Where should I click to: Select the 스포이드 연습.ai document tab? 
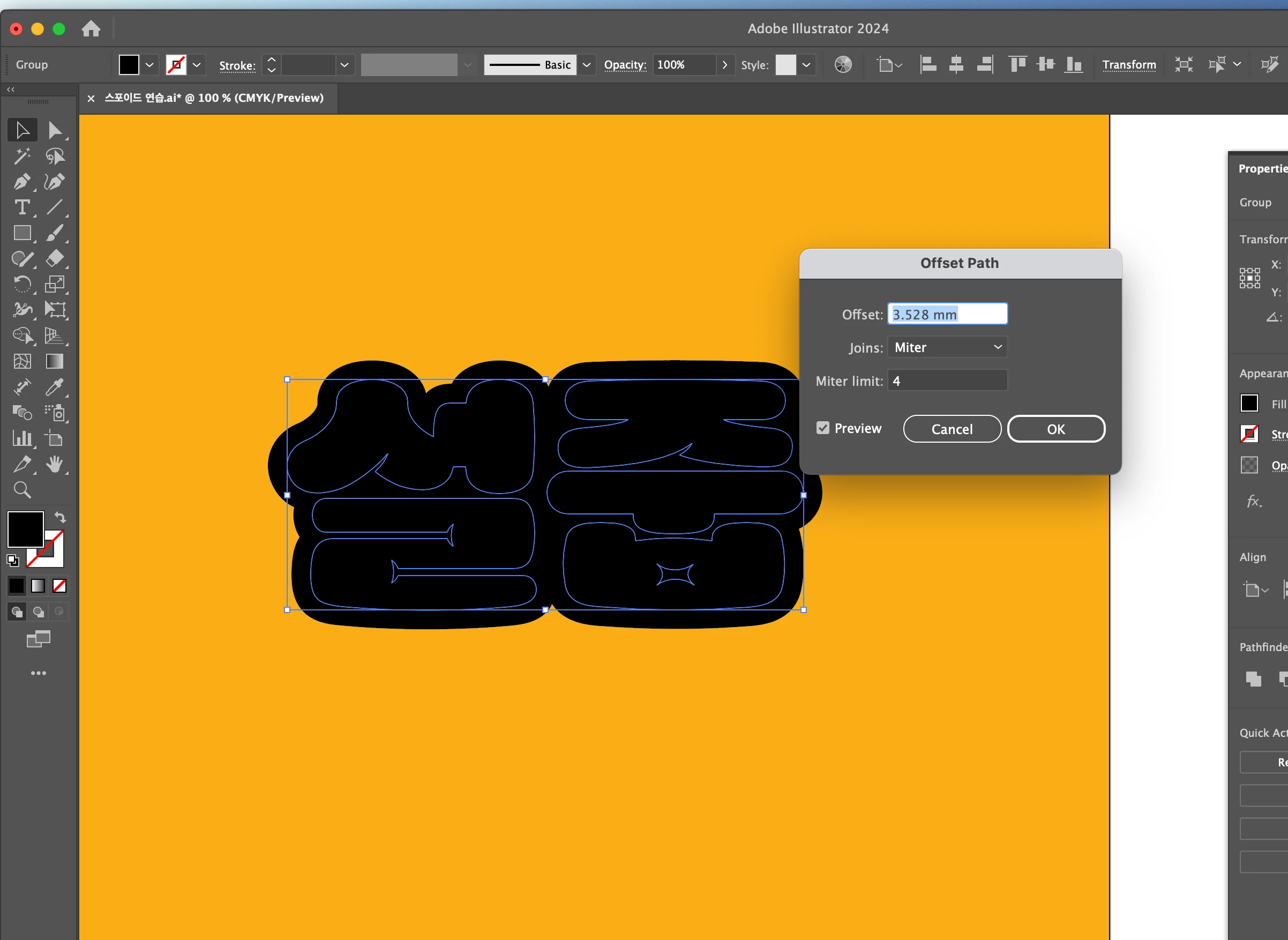pyautogui.click(x=214, y=98)
